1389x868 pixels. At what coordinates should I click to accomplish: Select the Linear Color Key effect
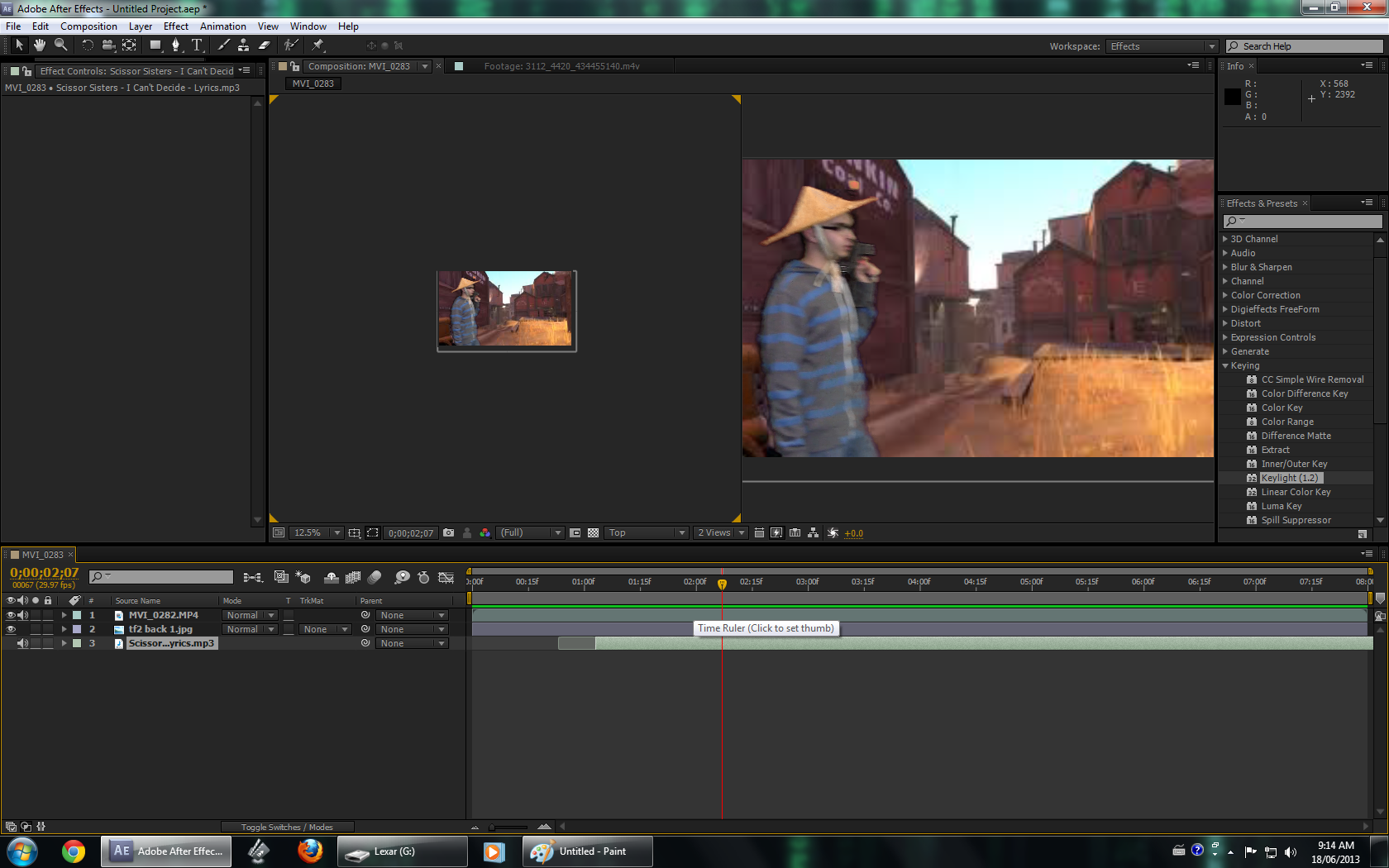pyautogui.click(x=1296, y=492)
